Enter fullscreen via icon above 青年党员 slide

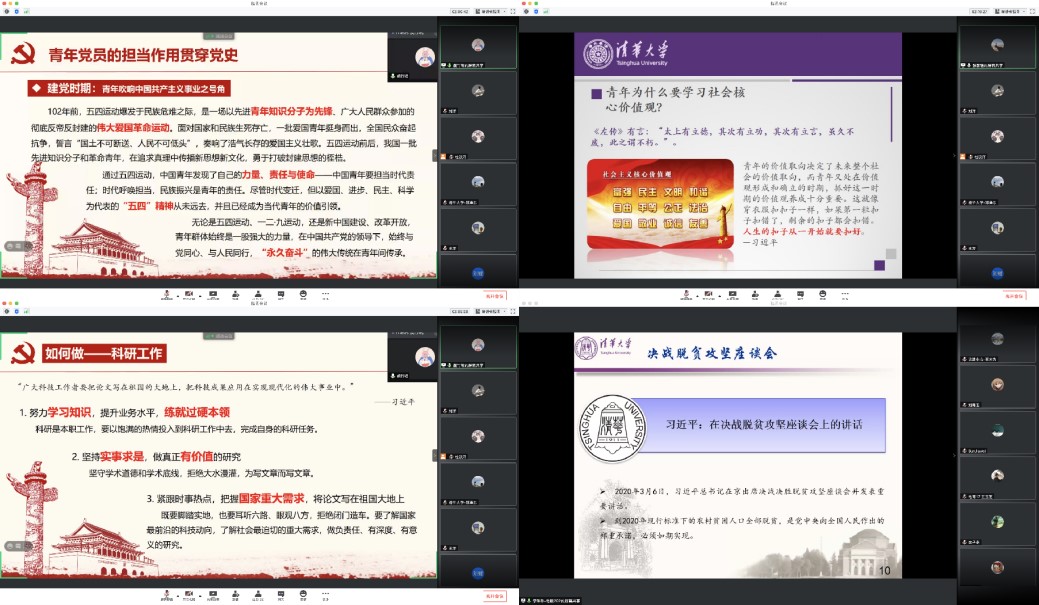513,10
